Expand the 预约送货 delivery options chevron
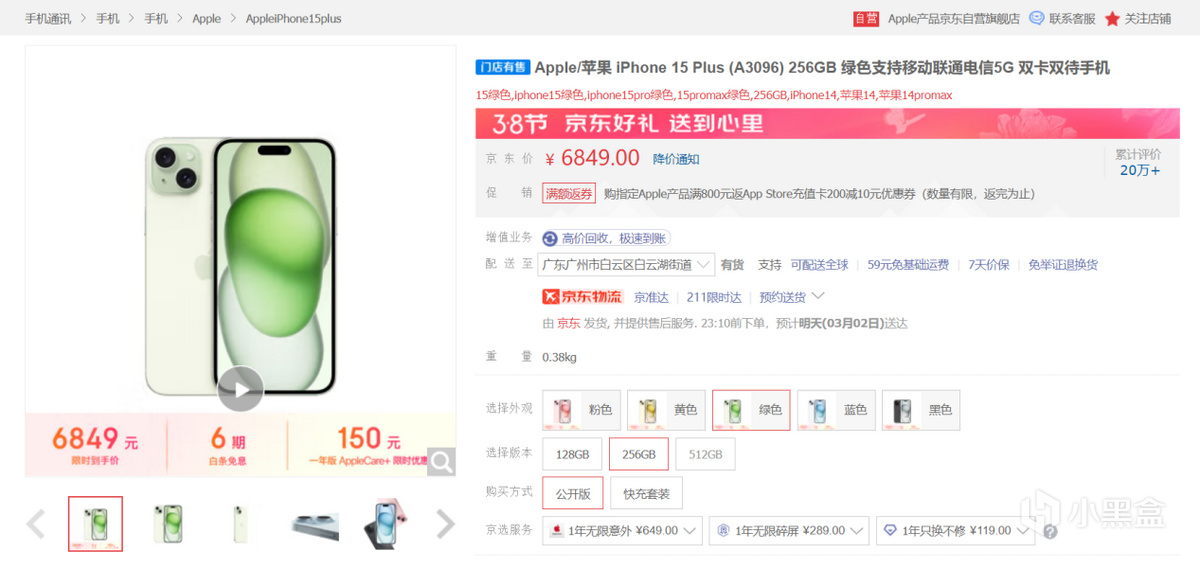1200x564 pixels. click(818, 296)
